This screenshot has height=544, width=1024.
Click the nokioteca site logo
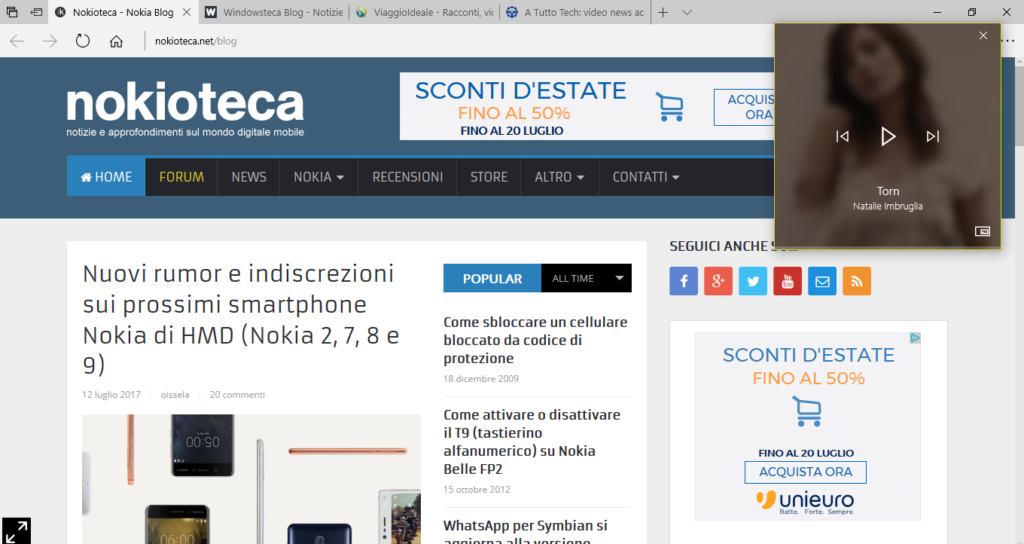pyautogui.click(x=185, y=108)
